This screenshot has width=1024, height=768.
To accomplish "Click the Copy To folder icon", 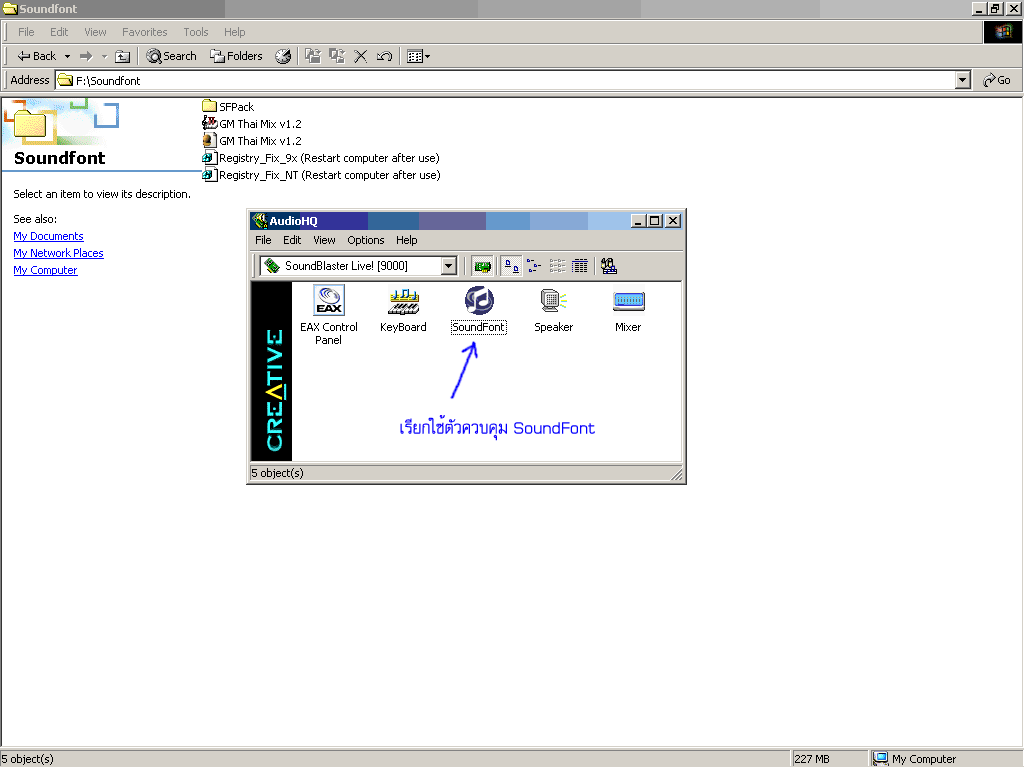I will point(337,56).
